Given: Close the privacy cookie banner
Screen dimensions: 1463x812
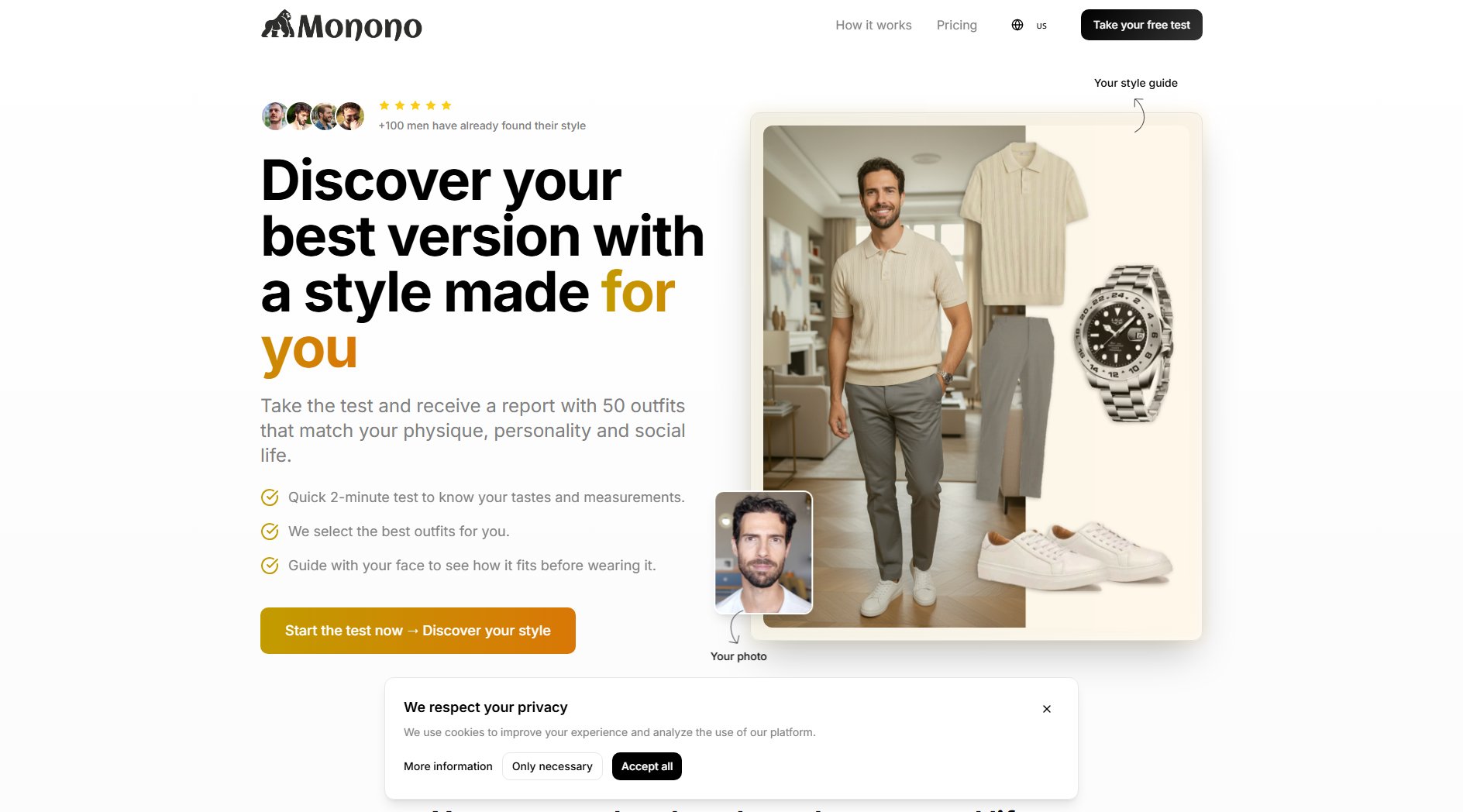Looking at the screenshot, I should point(1047,709).
